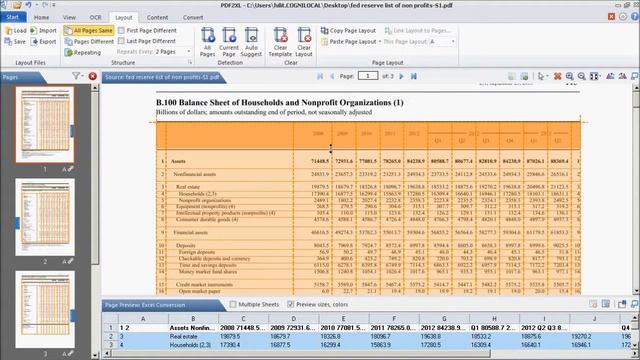Open Repeats Every 2 Pages dropdown
The image size is (640, 360).
click(x=189, y=52)
